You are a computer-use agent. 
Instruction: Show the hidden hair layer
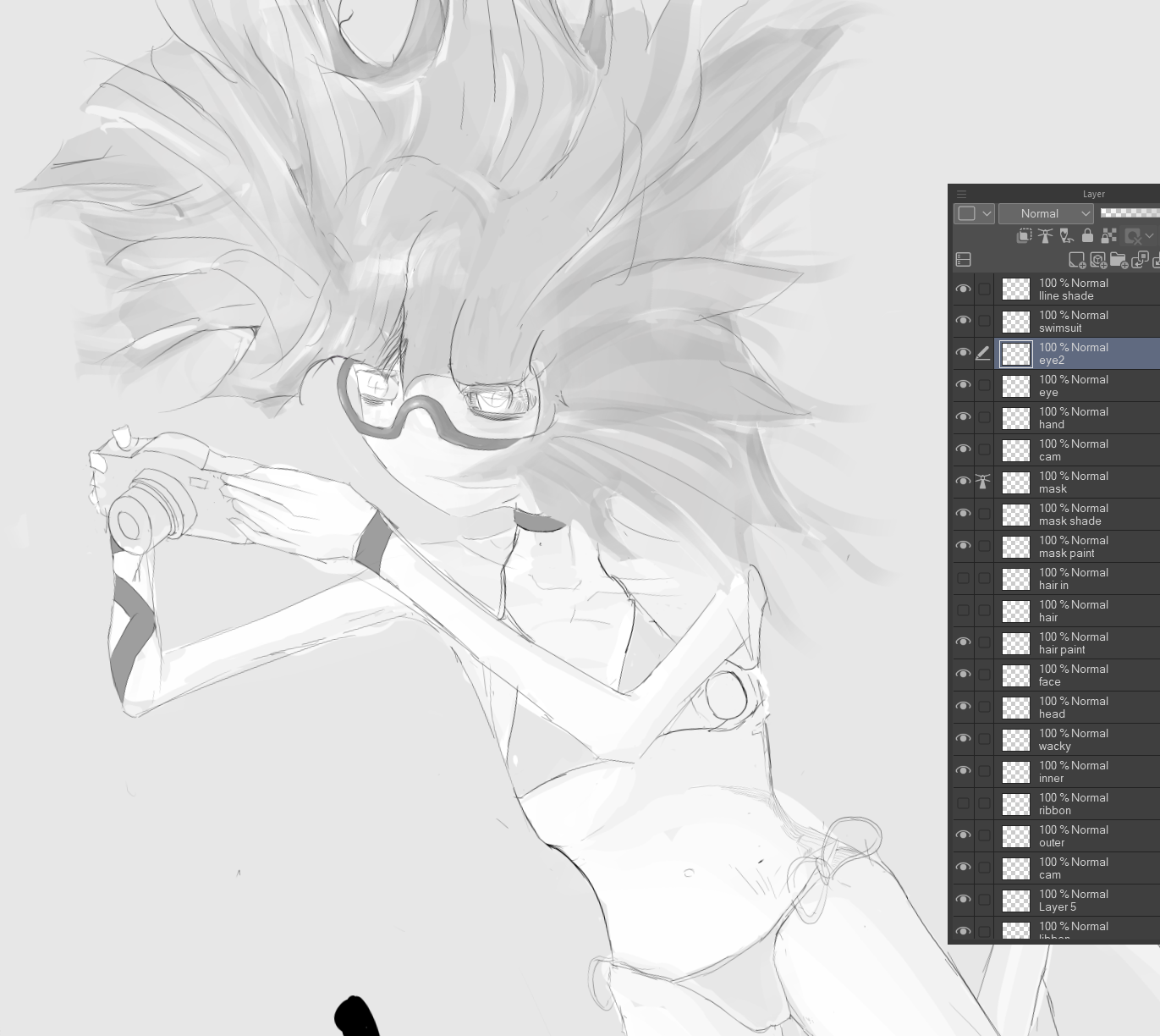963,610
